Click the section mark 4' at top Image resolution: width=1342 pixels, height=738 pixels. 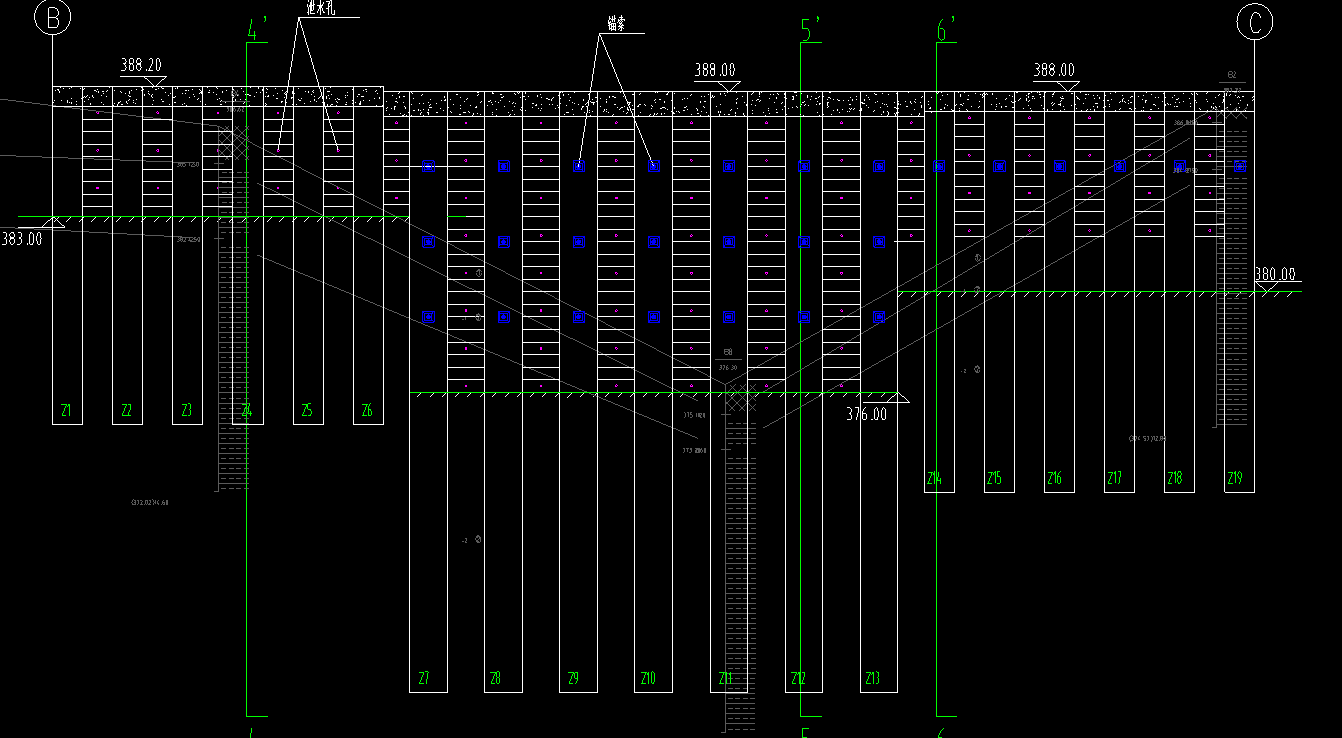pos(257,30)
